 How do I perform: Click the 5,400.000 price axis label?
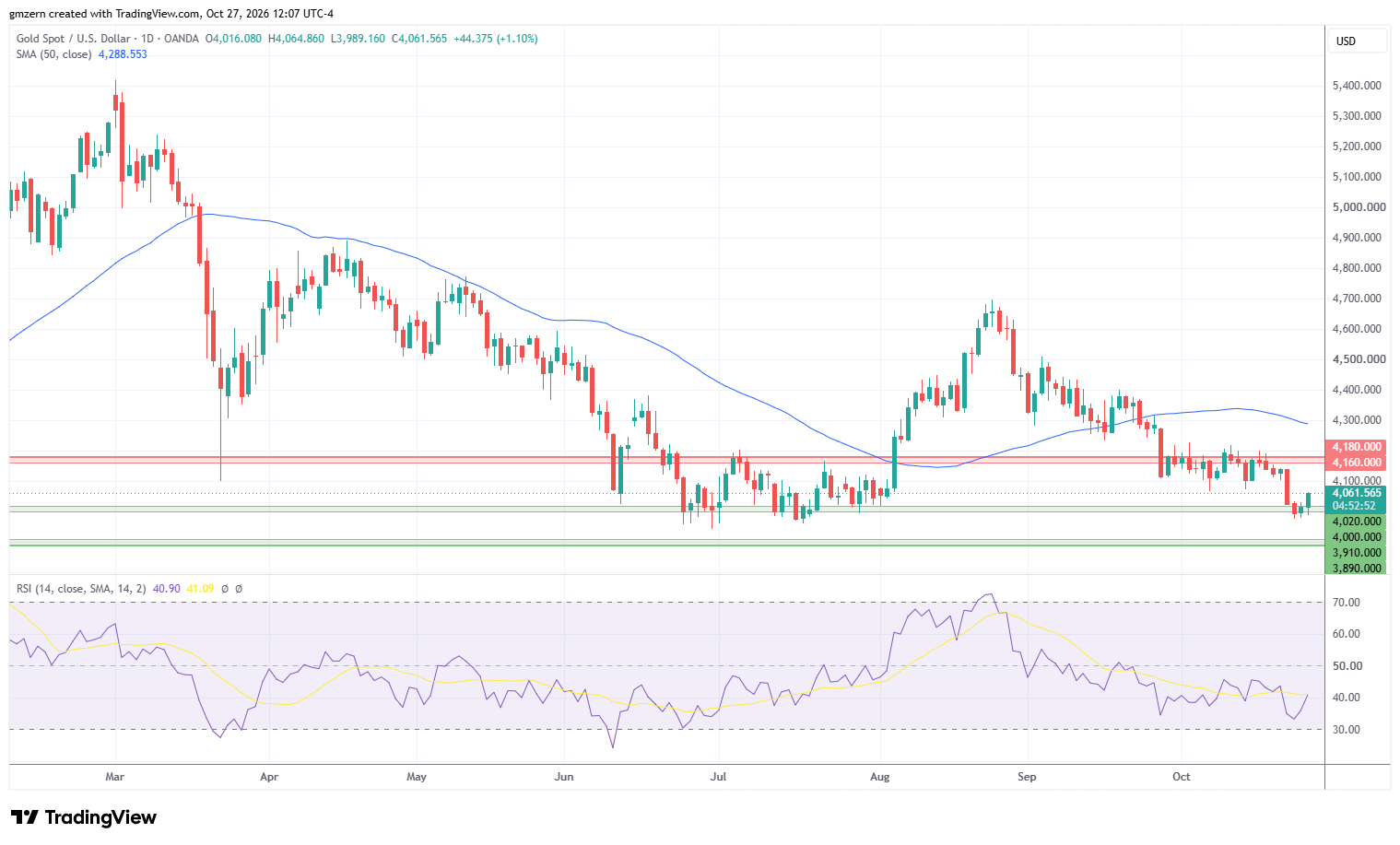coord(1357,86)
